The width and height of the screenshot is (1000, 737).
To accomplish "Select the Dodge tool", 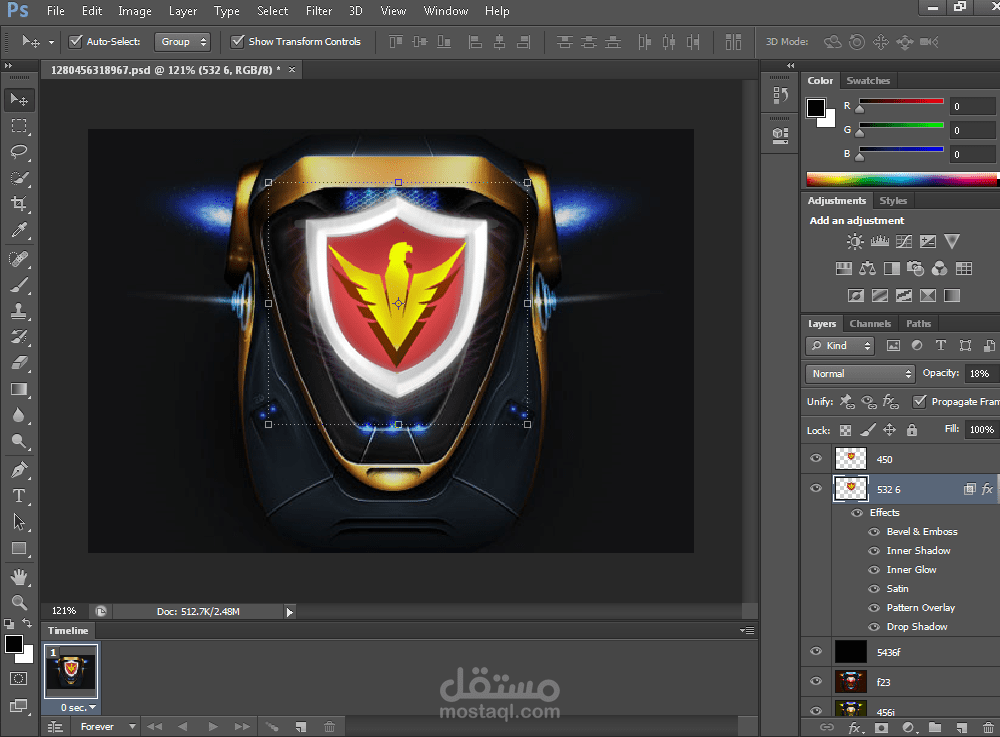I will [x=19, y=441].
